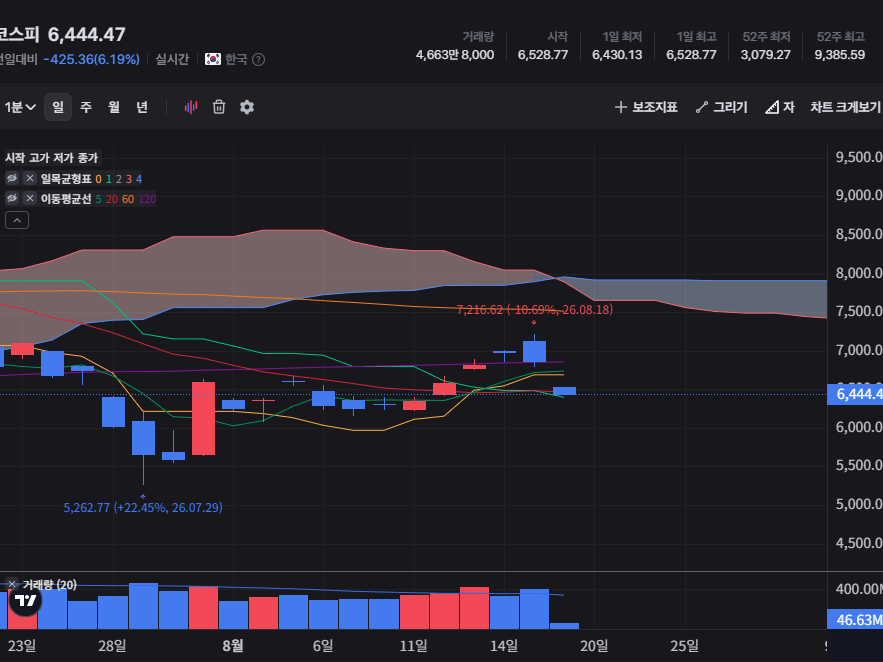The width and height of the screenshot is (883, 662).
Task: Click the 1일 최저 value 6,430.13
Action: point(617,55)
